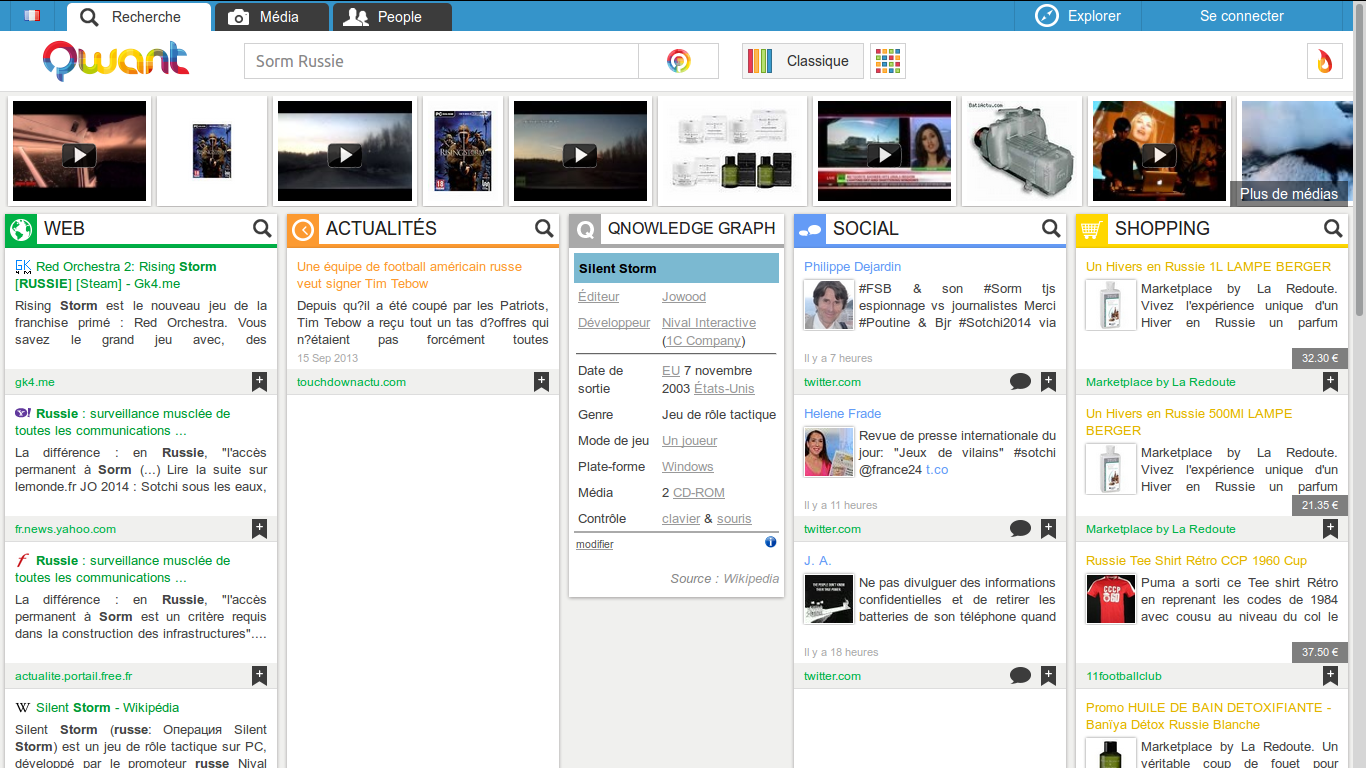Click the blue info icon in knowledge graph
Screen dimensions: 1366x768
(x=771, y=542)
